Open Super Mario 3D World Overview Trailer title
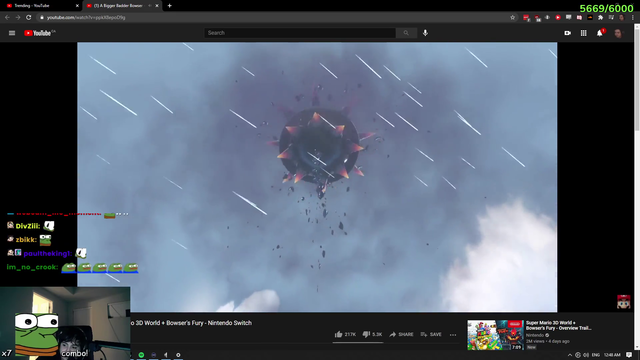 tap(558, 325)
